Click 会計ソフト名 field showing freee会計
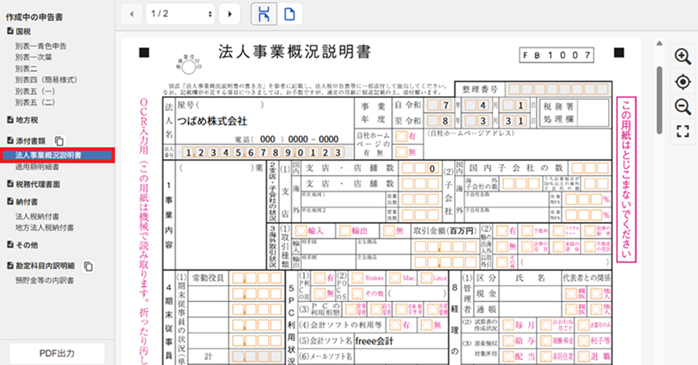Screen dimensions: 698x365 [401, 341]
